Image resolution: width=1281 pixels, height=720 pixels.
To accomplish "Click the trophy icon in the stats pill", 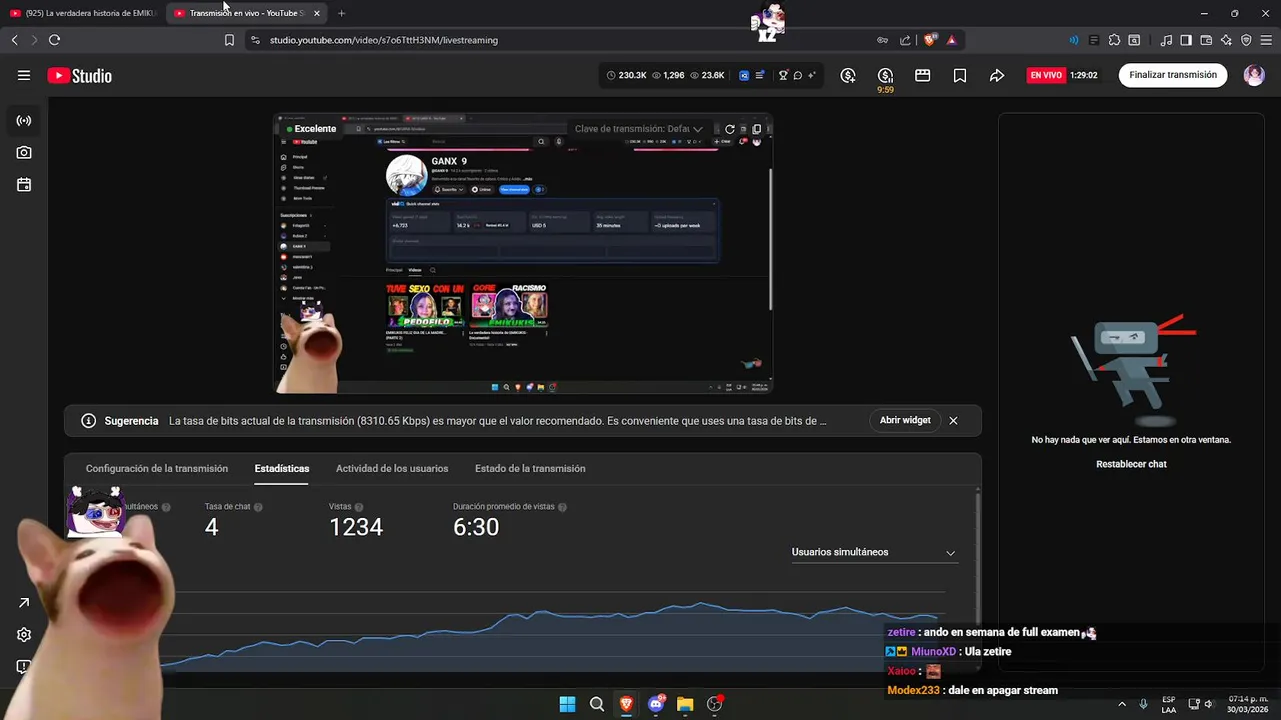I will click(783, 75).
